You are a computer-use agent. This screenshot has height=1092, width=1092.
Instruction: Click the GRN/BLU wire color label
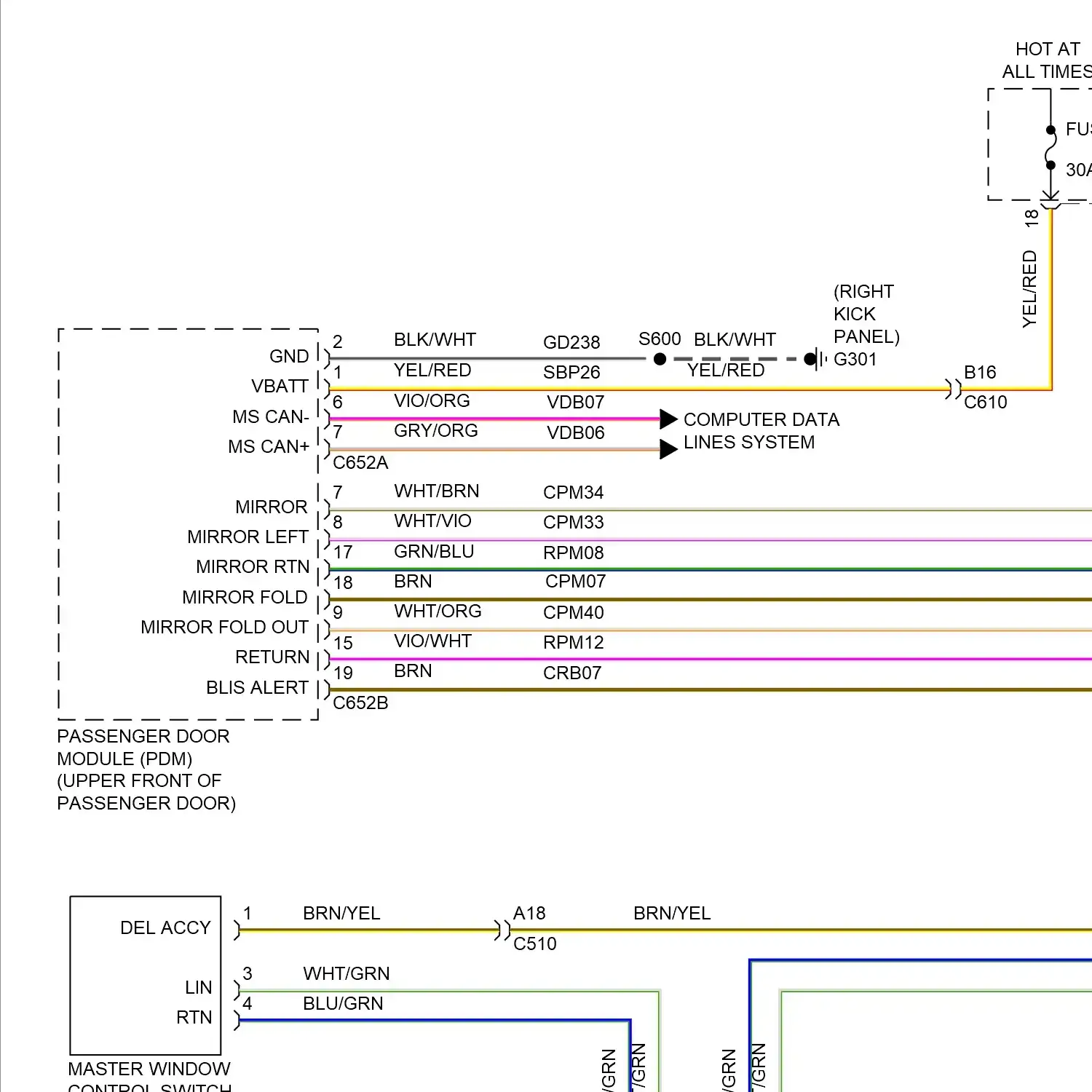pyautogui.click(x=434, y=551)
